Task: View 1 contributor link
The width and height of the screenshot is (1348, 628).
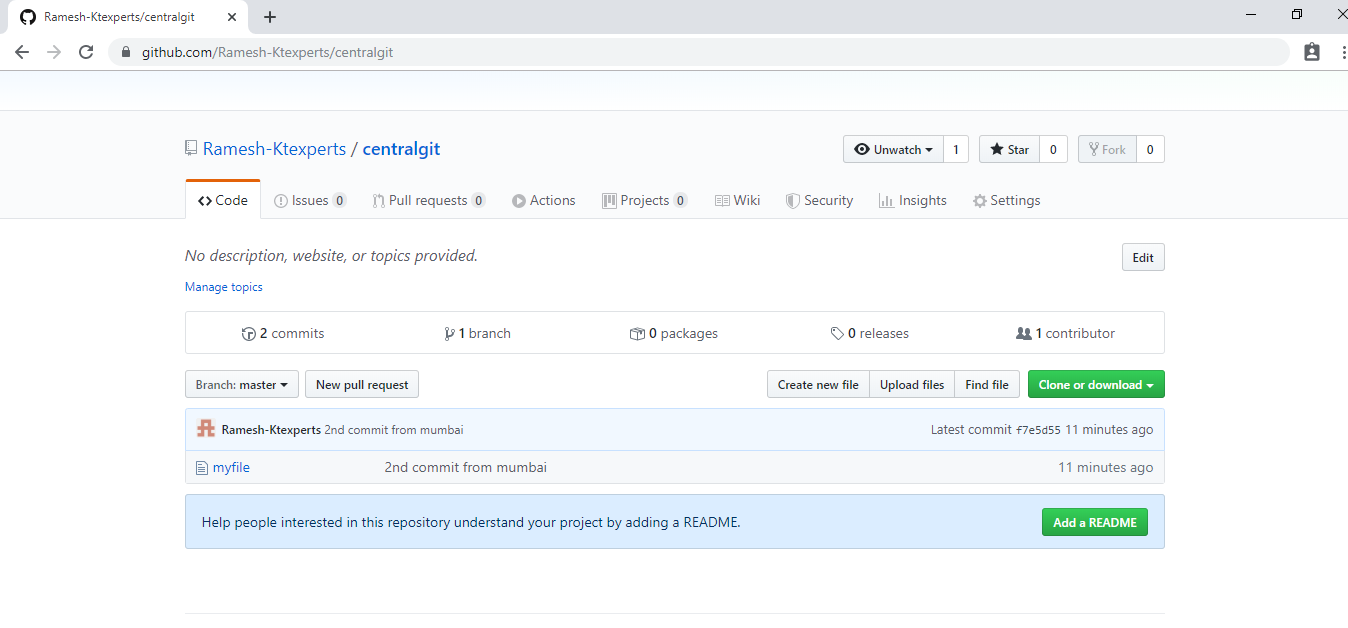Action: pyautogui.click(x=1066, y=334)
